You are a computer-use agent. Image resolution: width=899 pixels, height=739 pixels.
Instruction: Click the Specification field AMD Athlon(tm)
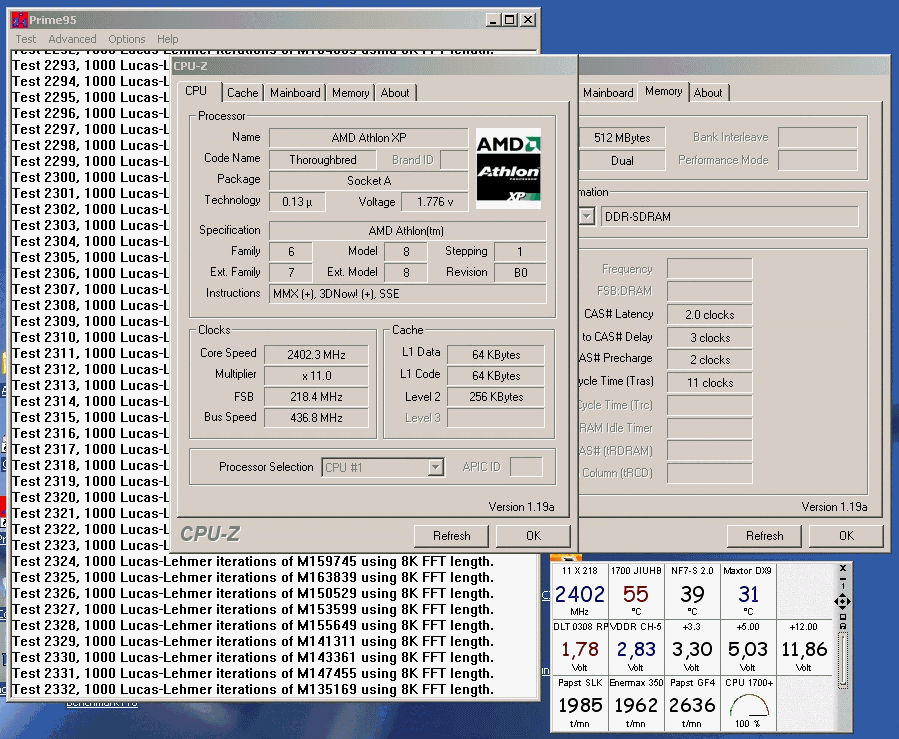(x=408, y=230)
